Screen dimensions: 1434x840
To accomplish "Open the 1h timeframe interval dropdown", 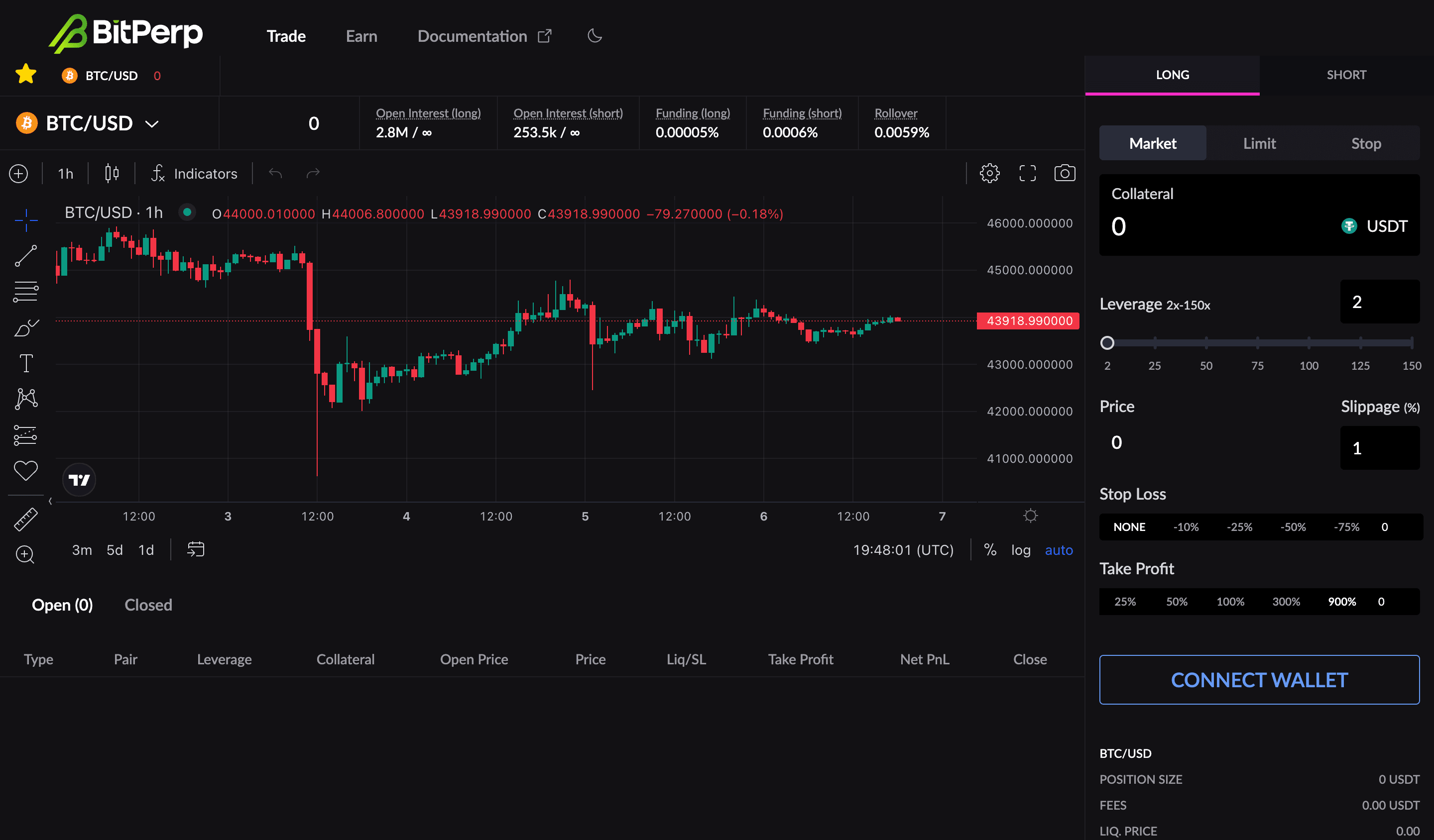I will pyautogui.click(x=65, y=174).
